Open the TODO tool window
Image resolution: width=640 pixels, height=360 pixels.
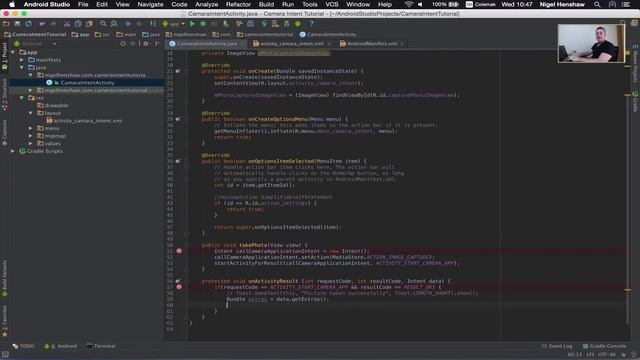pos(24,346)
